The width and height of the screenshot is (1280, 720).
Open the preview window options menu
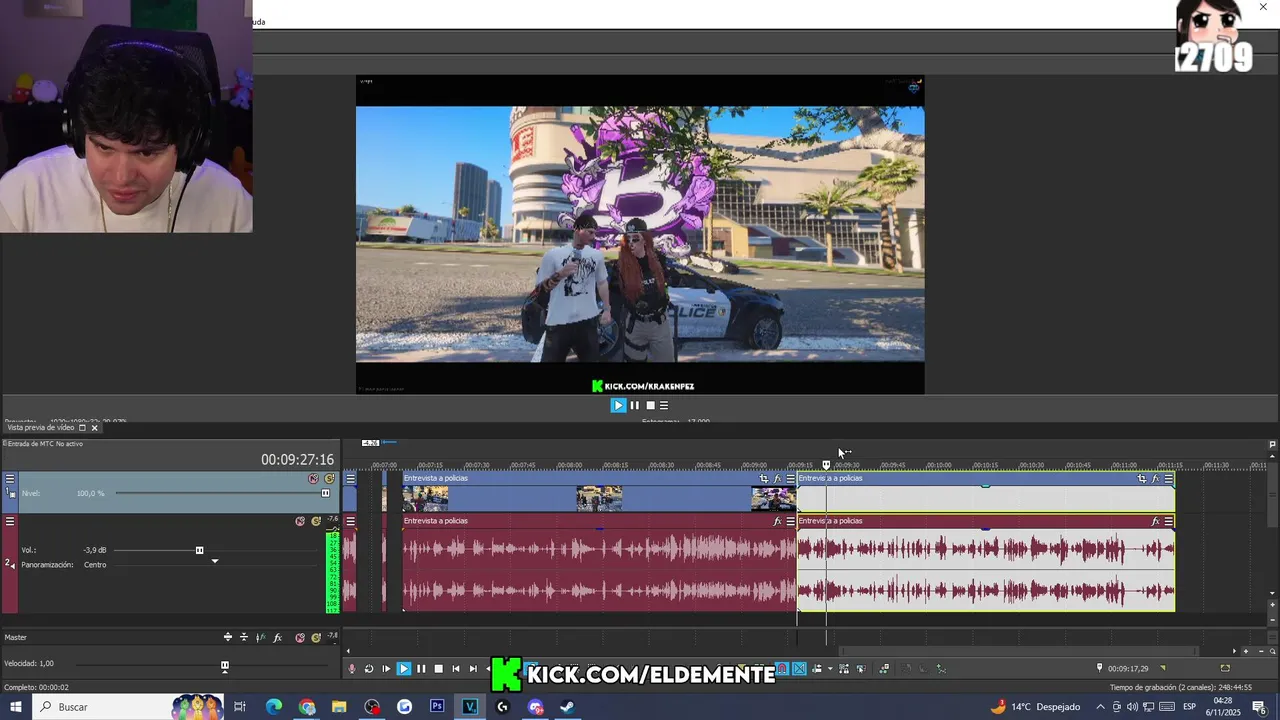coord(664,405)
